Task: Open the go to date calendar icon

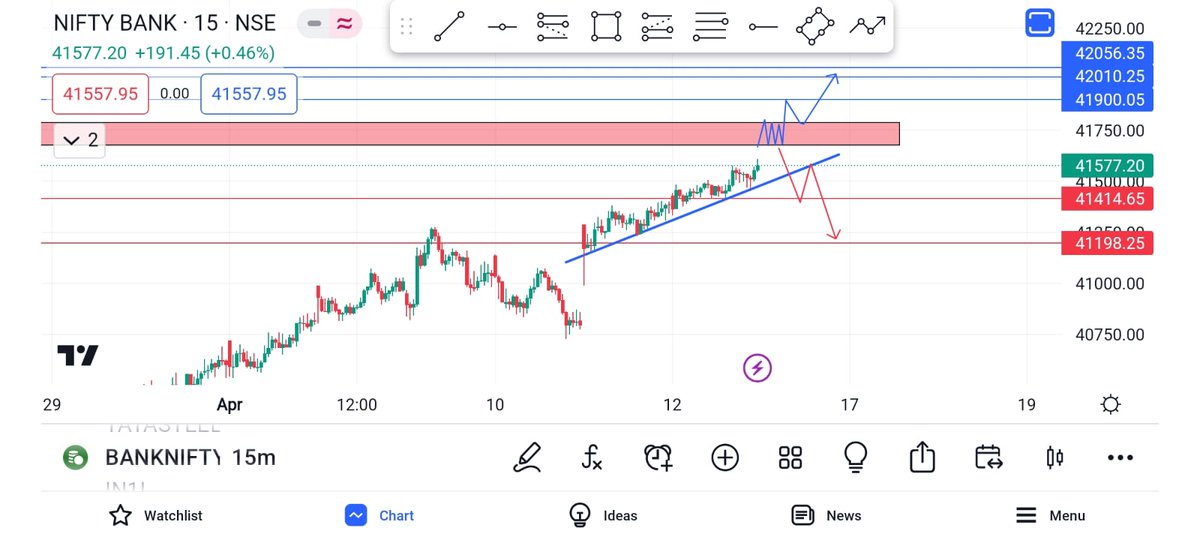Action: pos(988,458)
